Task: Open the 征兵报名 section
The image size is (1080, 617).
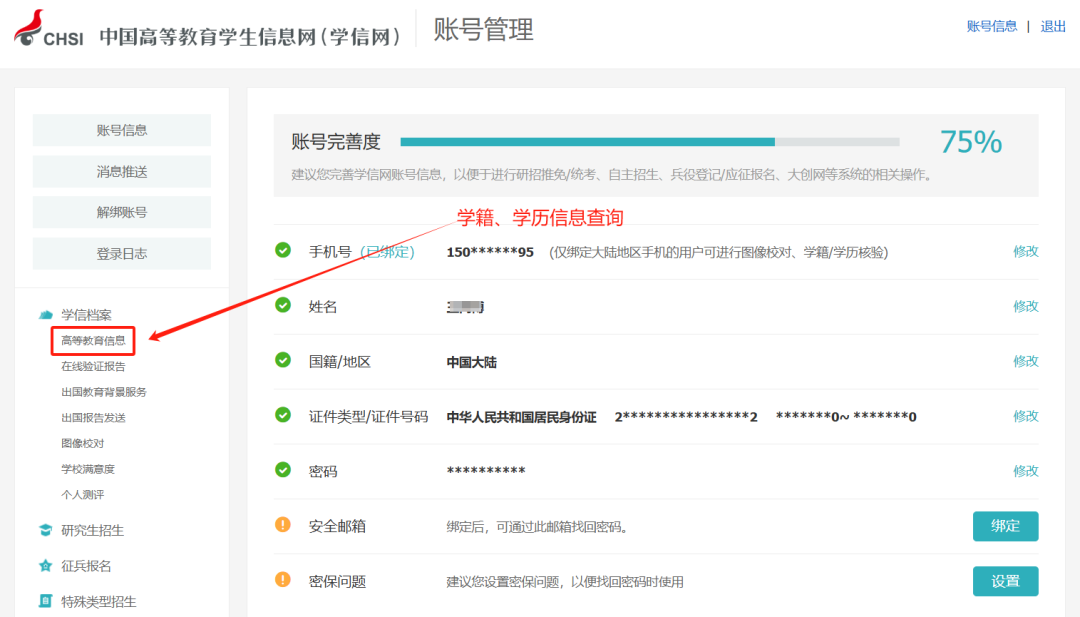Action: point(86,566)
